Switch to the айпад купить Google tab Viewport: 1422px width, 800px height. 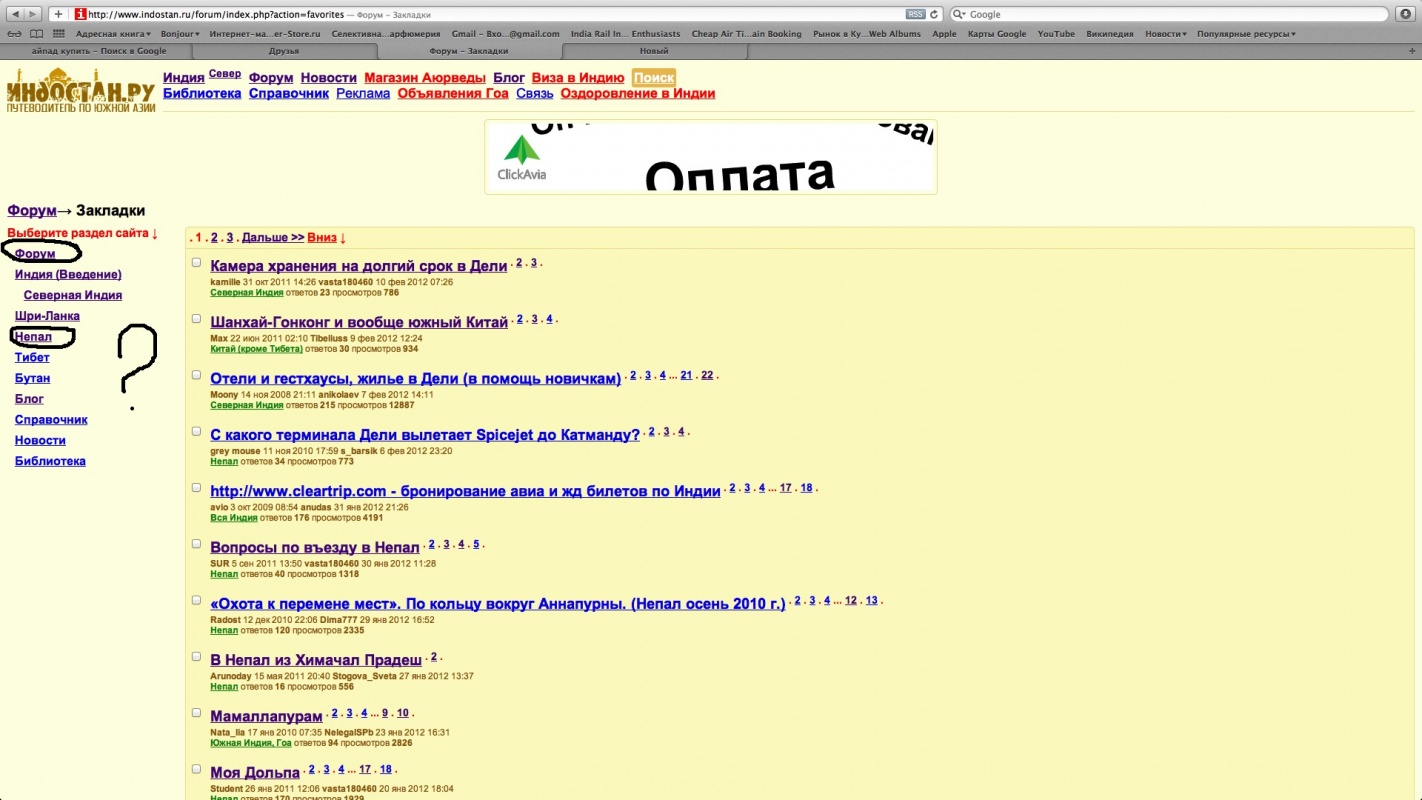tap(98, 50)
